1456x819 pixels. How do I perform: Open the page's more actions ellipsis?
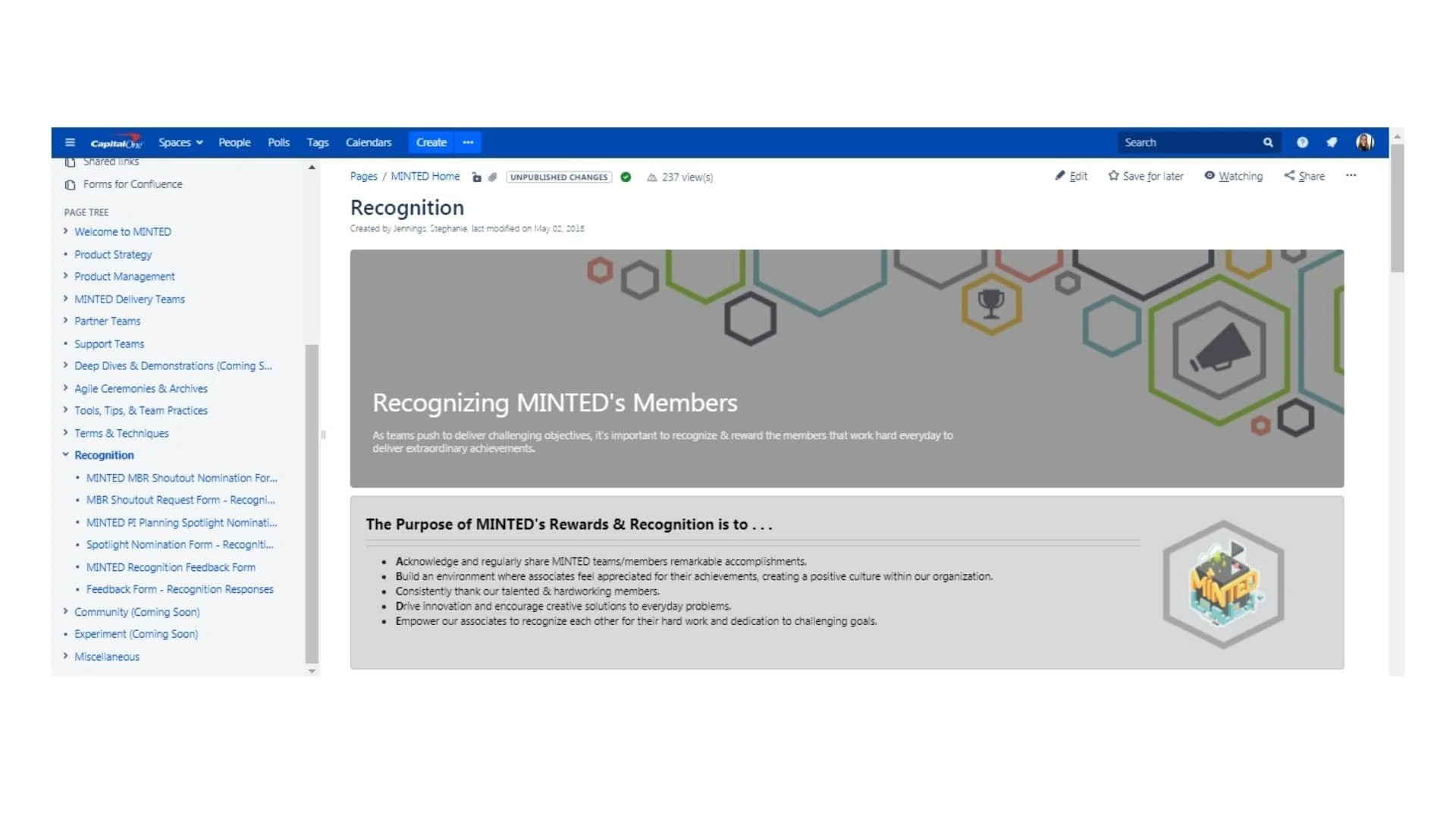[x=1351, y=176]
